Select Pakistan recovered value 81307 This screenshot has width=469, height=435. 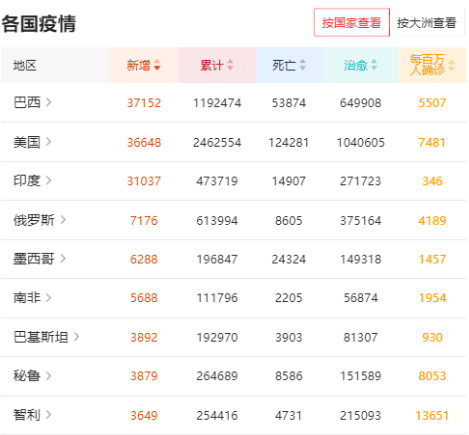click(361, 337)
